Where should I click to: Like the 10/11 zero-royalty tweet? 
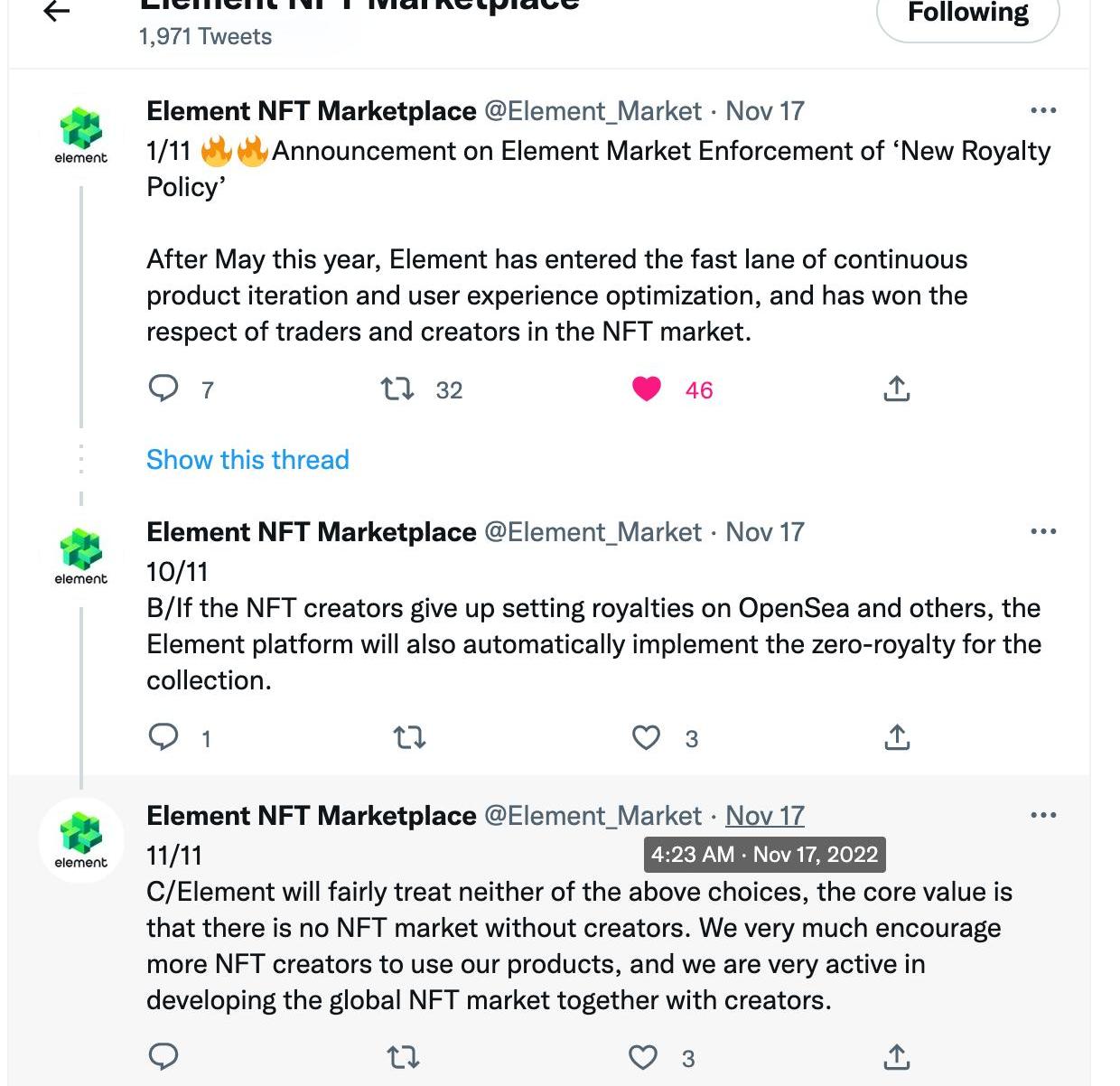pyautogui.click(x=646, y=738)
